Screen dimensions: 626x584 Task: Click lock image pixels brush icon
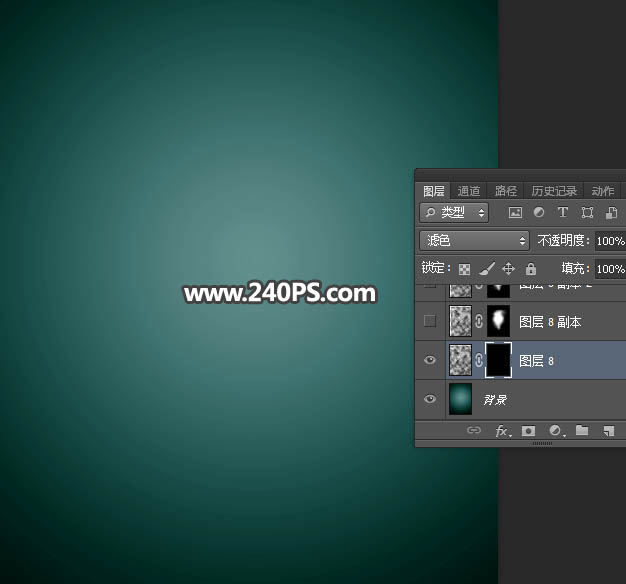tap(487, 269)
